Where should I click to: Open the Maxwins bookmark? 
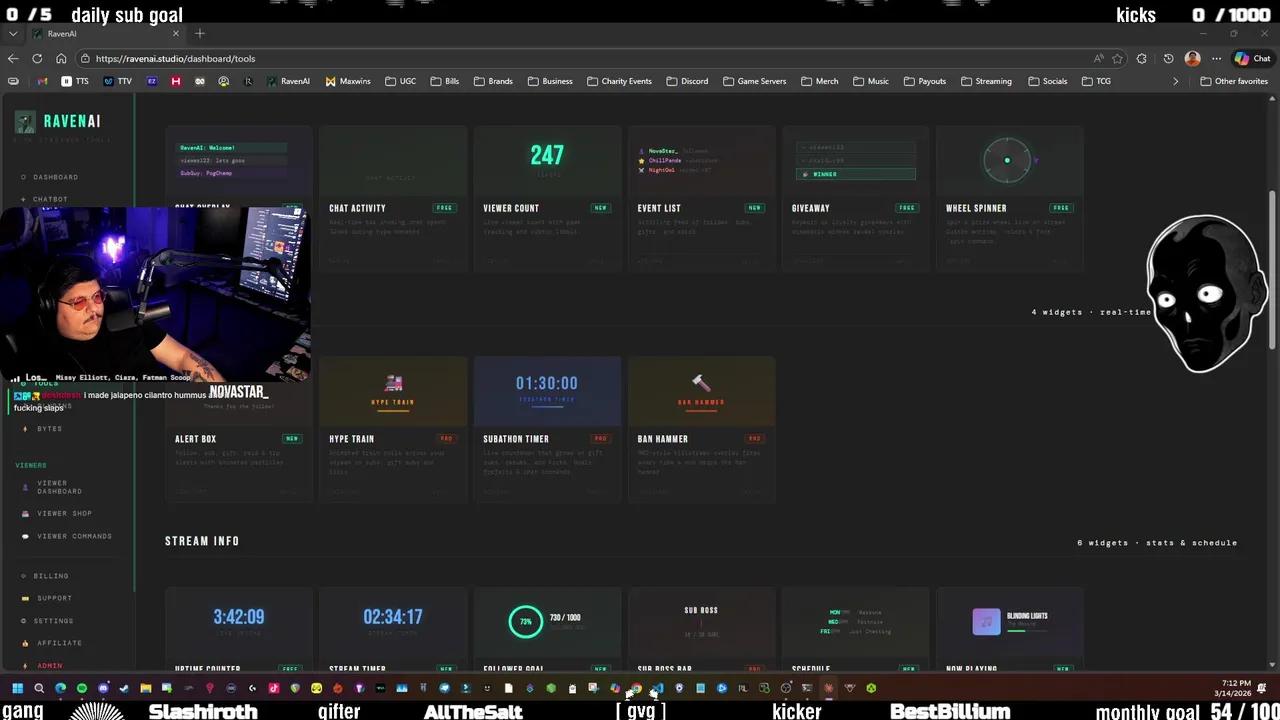point(348,81)
